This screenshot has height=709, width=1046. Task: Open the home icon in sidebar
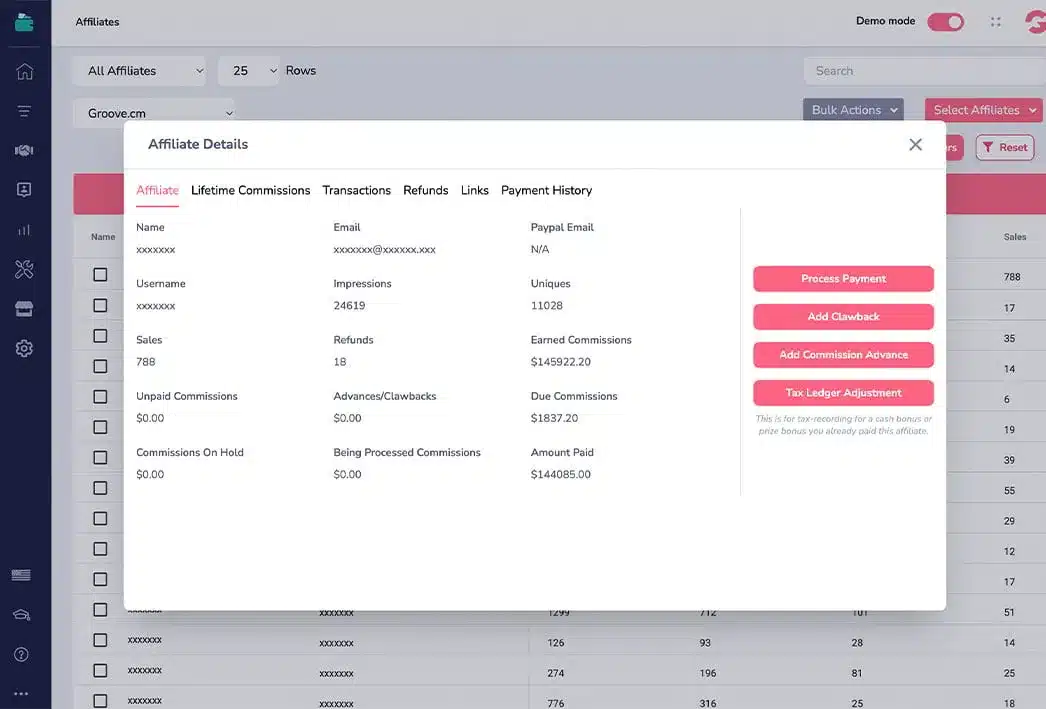coord(24,71)
